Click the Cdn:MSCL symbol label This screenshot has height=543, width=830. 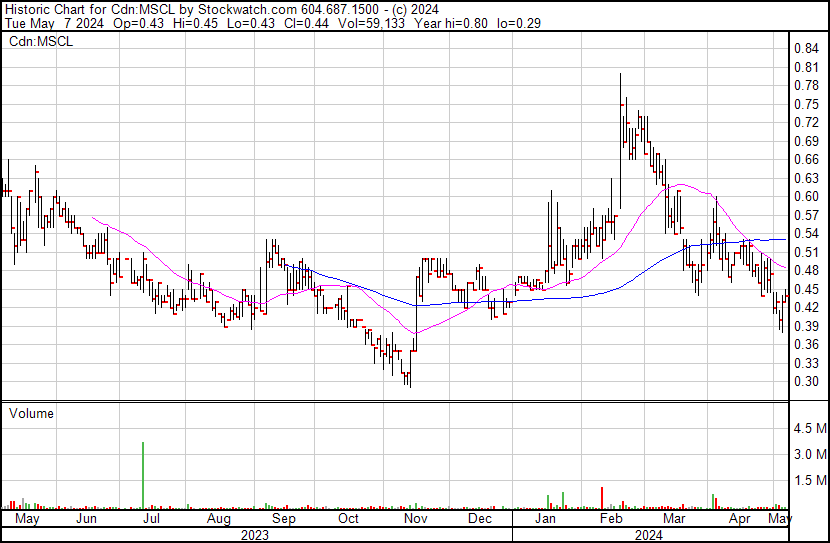click(x=36, y=42)
